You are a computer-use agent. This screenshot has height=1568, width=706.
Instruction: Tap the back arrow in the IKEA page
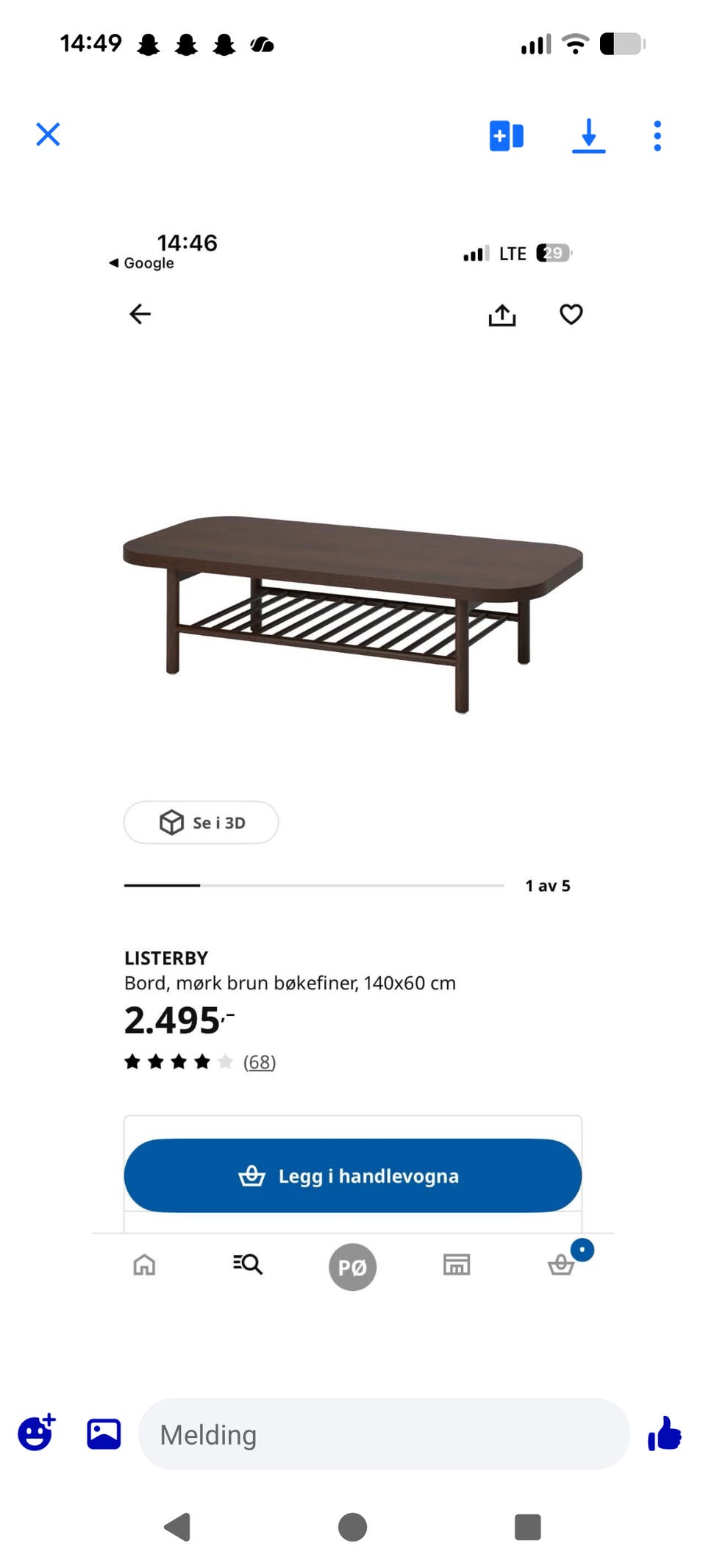point(140,314)
